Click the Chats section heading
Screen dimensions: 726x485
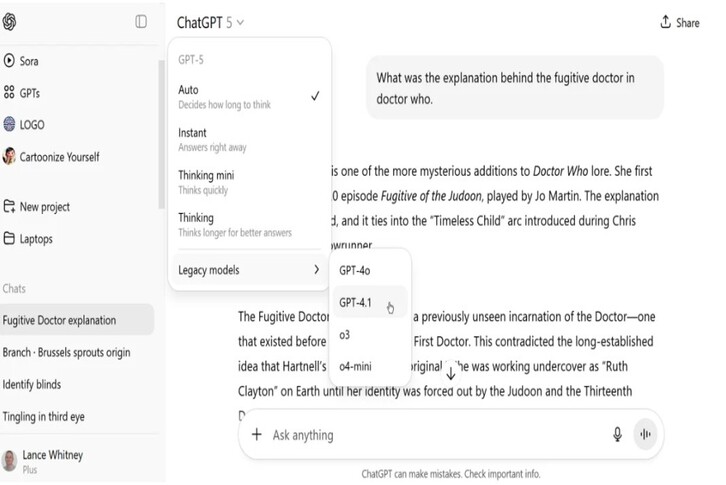tap(14, 289)
